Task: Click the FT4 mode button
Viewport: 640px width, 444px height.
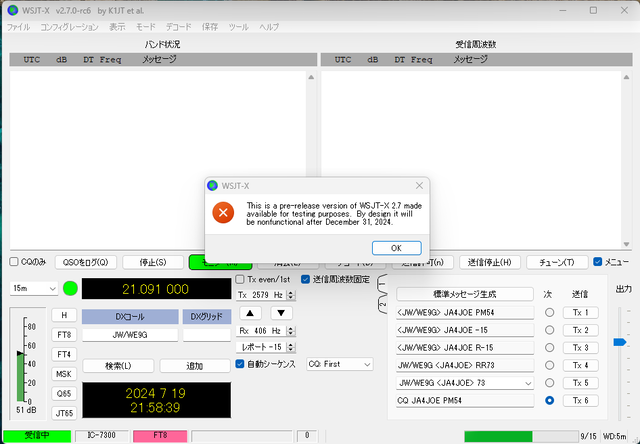Action: point(64,355)
